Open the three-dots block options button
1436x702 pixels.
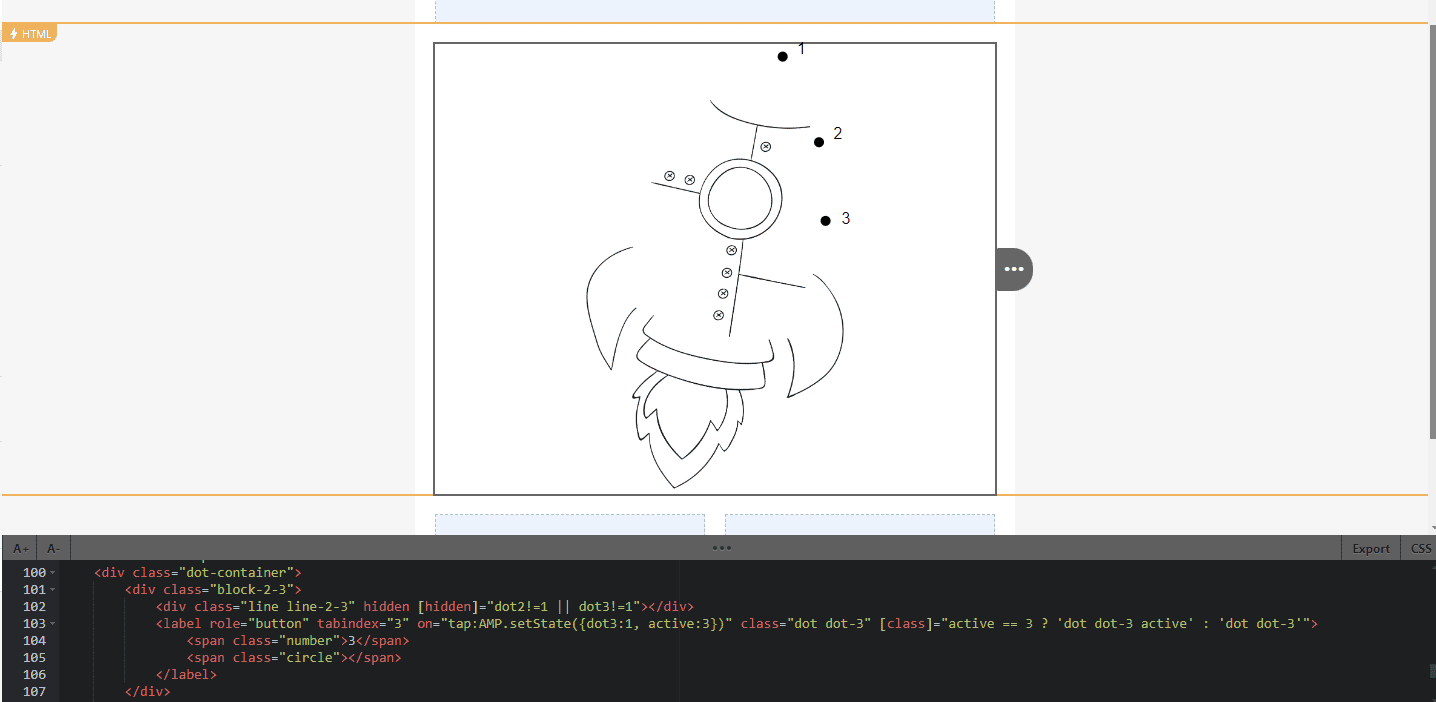click(x=1014, y=269)
